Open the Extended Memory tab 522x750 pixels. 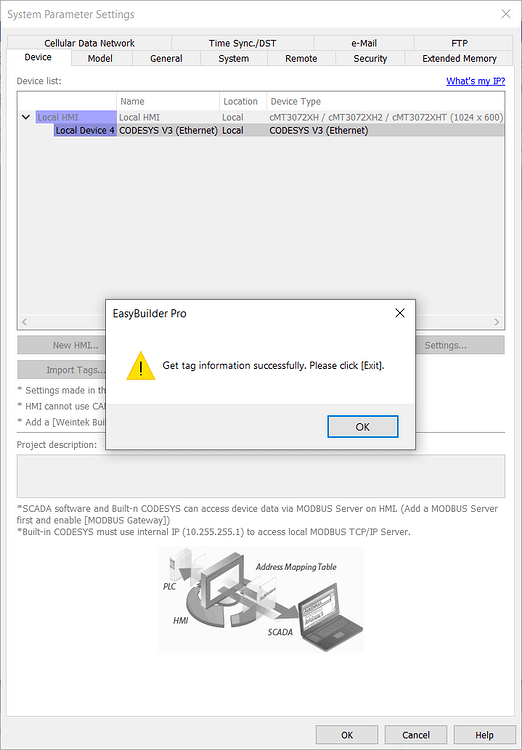click(x=459, y=58)
